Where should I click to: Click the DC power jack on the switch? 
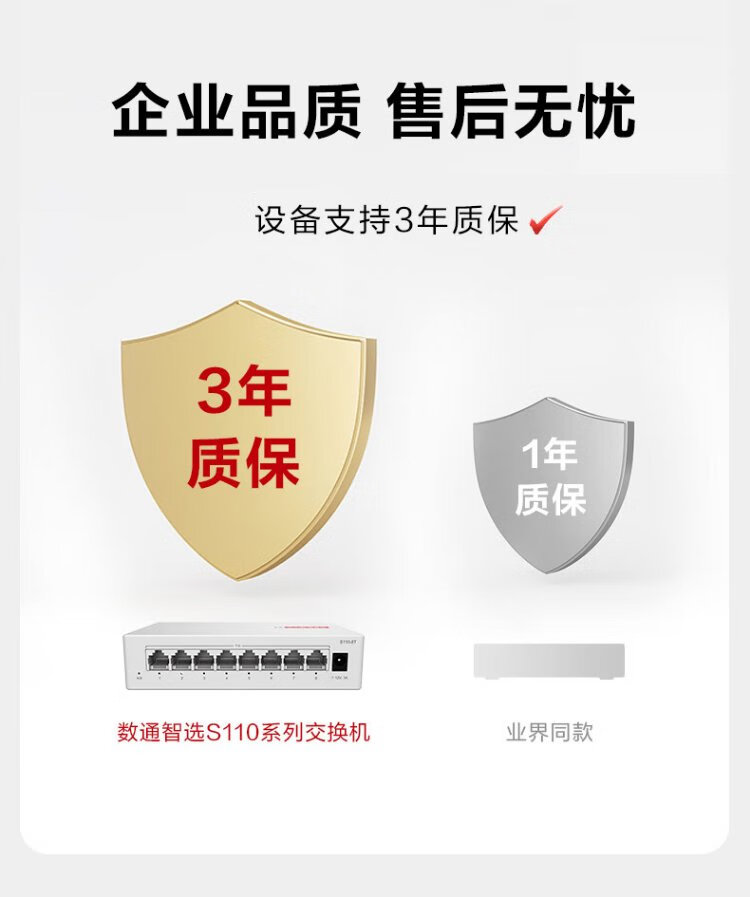pos(339,662)
